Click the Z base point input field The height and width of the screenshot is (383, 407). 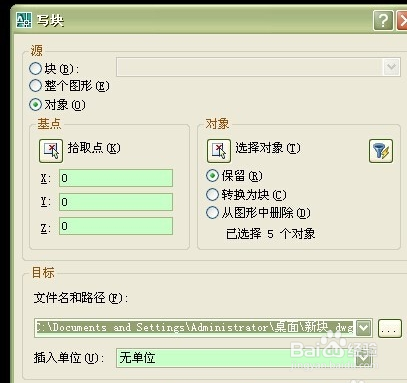(116, 226)
